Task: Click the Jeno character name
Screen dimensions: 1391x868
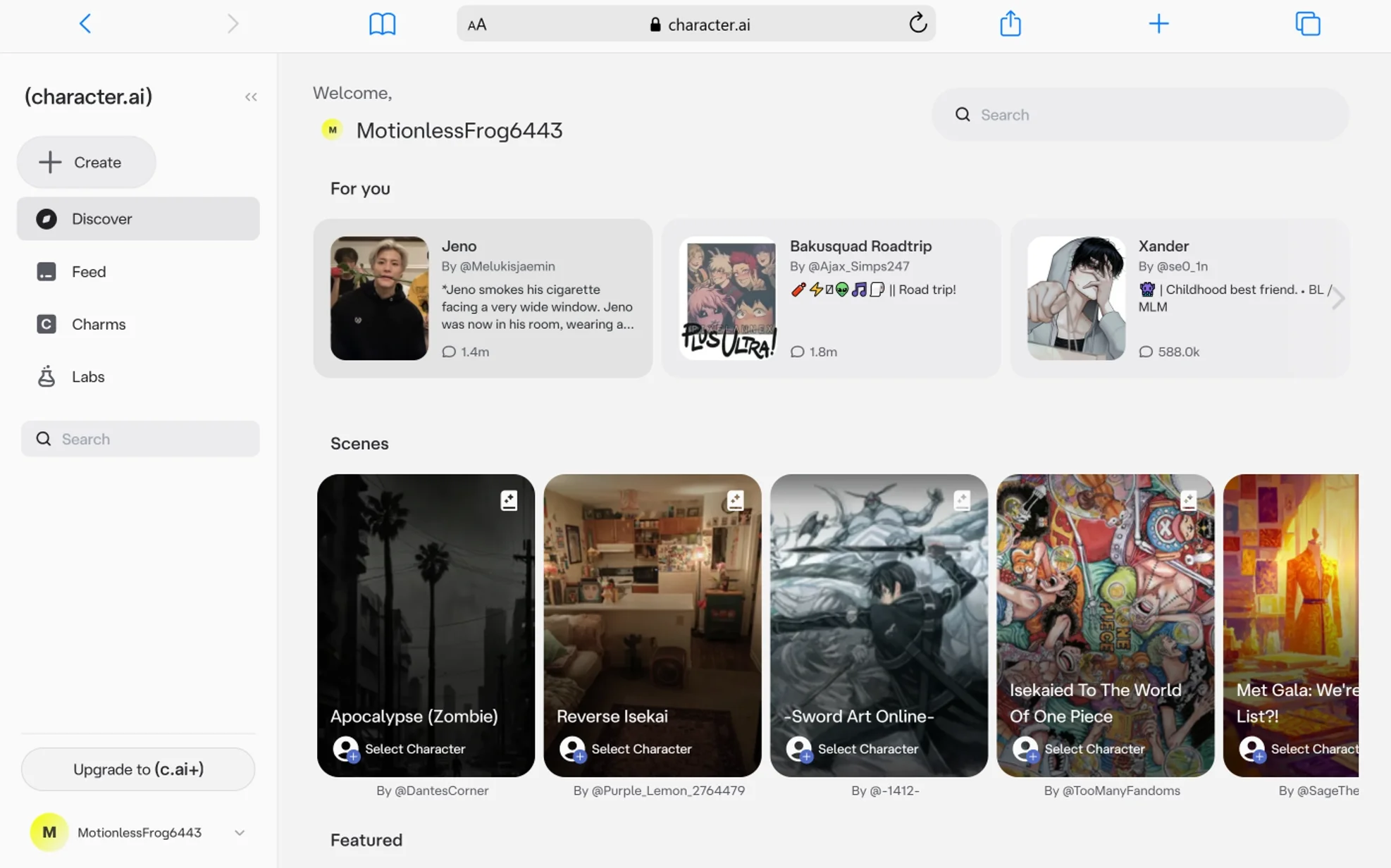Action: [459, 246]
